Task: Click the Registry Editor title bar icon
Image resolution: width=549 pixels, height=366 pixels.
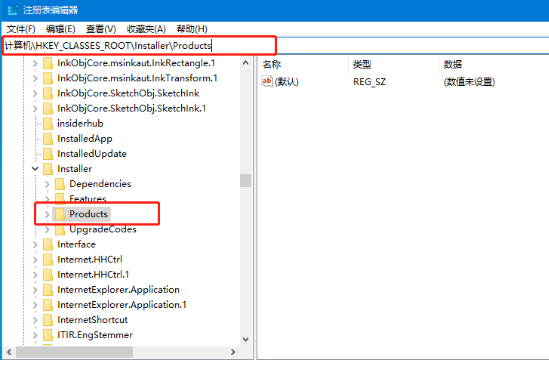Action: tap(13, 10)
